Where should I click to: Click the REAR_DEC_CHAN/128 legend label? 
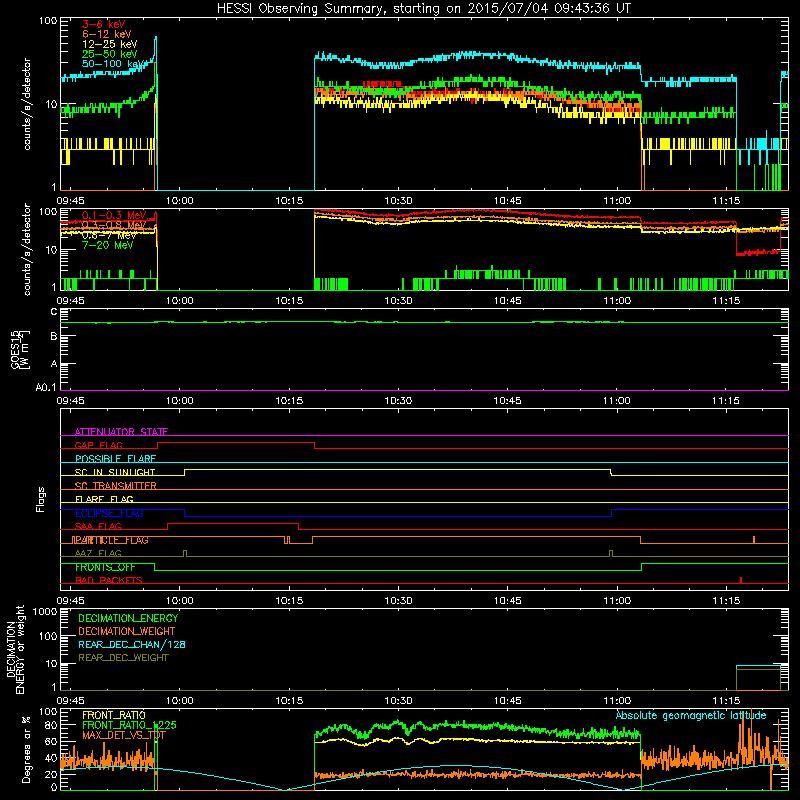tap(132, 644)
